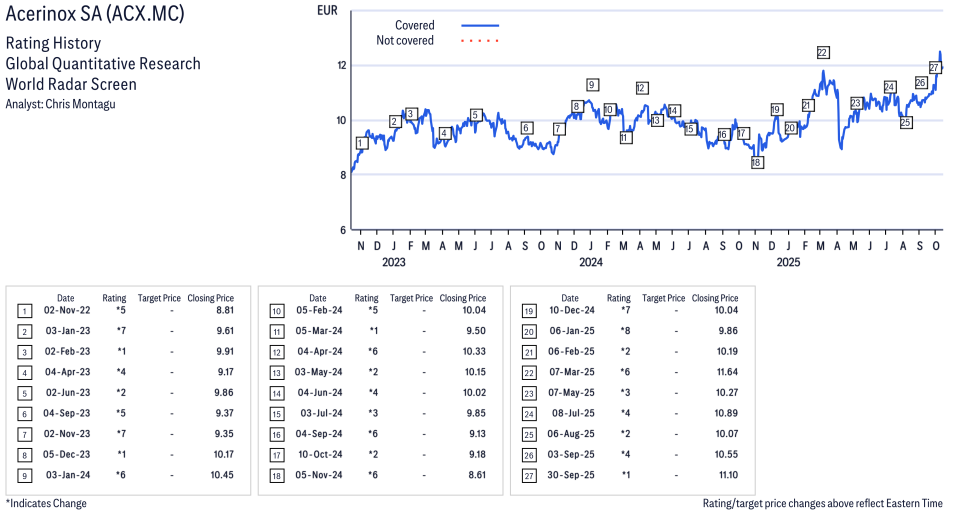This screenshot has width=954, height=510.
Task: Select chart marker 18 at the price low
Action: pyautogui.click(x=757, y=162)
